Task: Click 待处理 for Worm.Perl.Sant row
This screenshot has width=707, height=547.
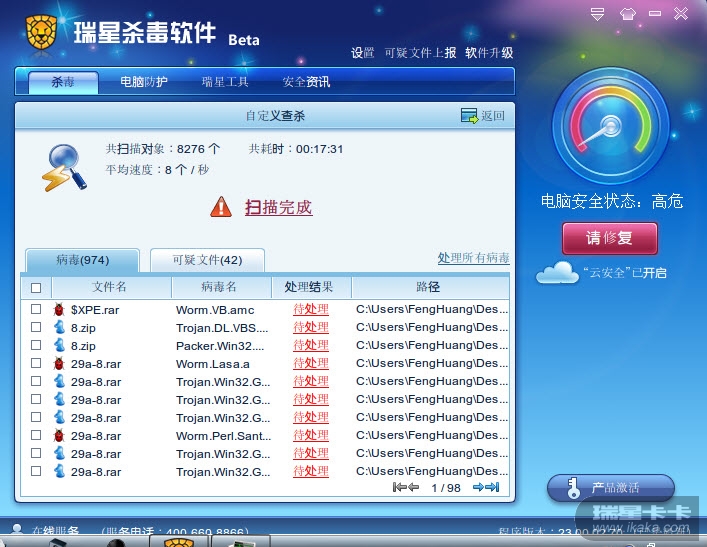Action: click(311, 436)
